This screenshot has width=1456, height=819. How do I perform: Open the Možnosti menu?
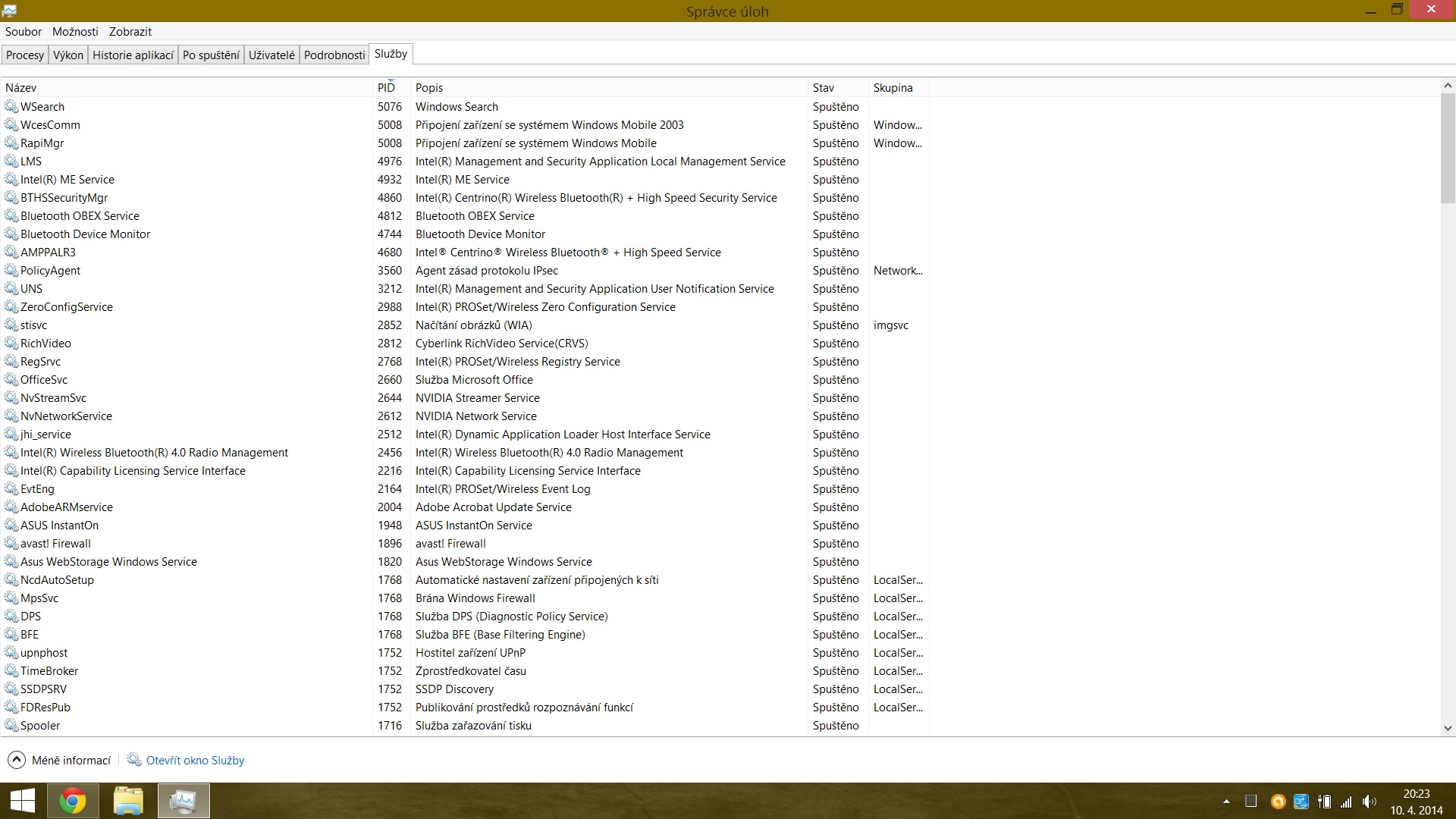pyautogui.click(x=75, y=32)
